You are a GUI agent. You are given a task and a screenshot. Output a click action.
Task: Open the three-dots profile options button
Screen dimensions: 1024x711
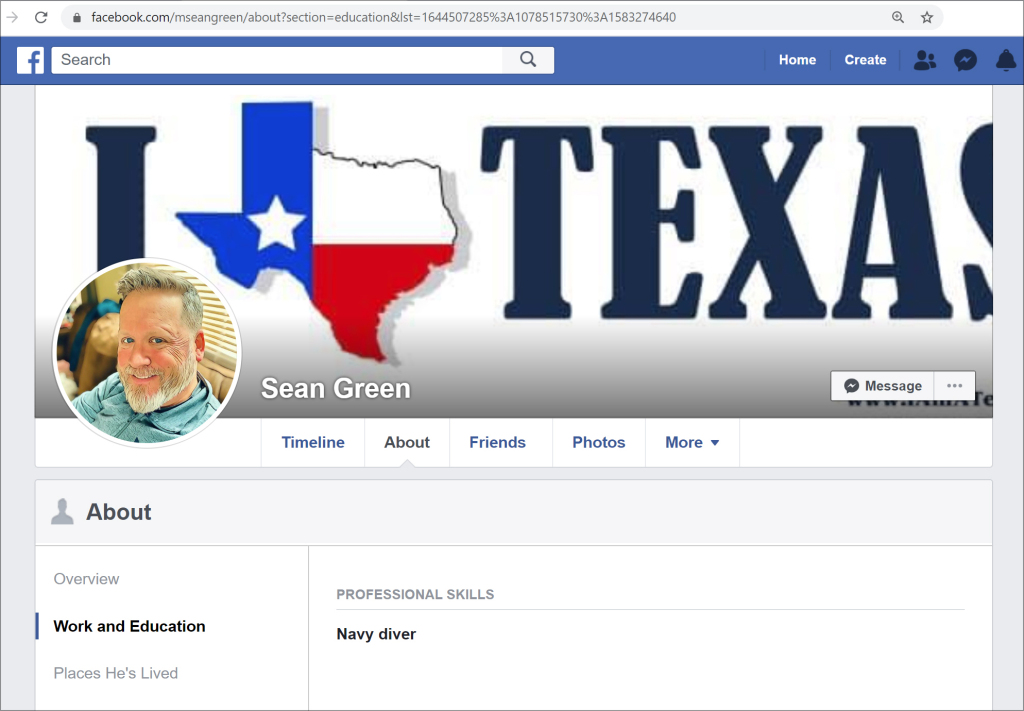click(x=954, y=386)
